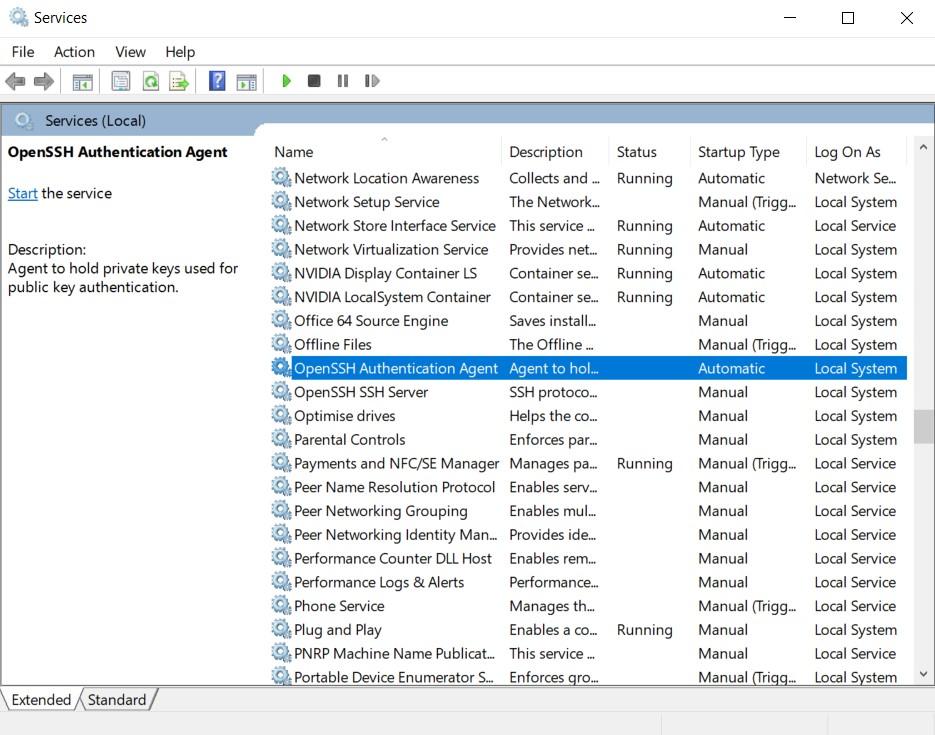
Task: Open Properties using the toolbar icon
Action: pos(120,81)
